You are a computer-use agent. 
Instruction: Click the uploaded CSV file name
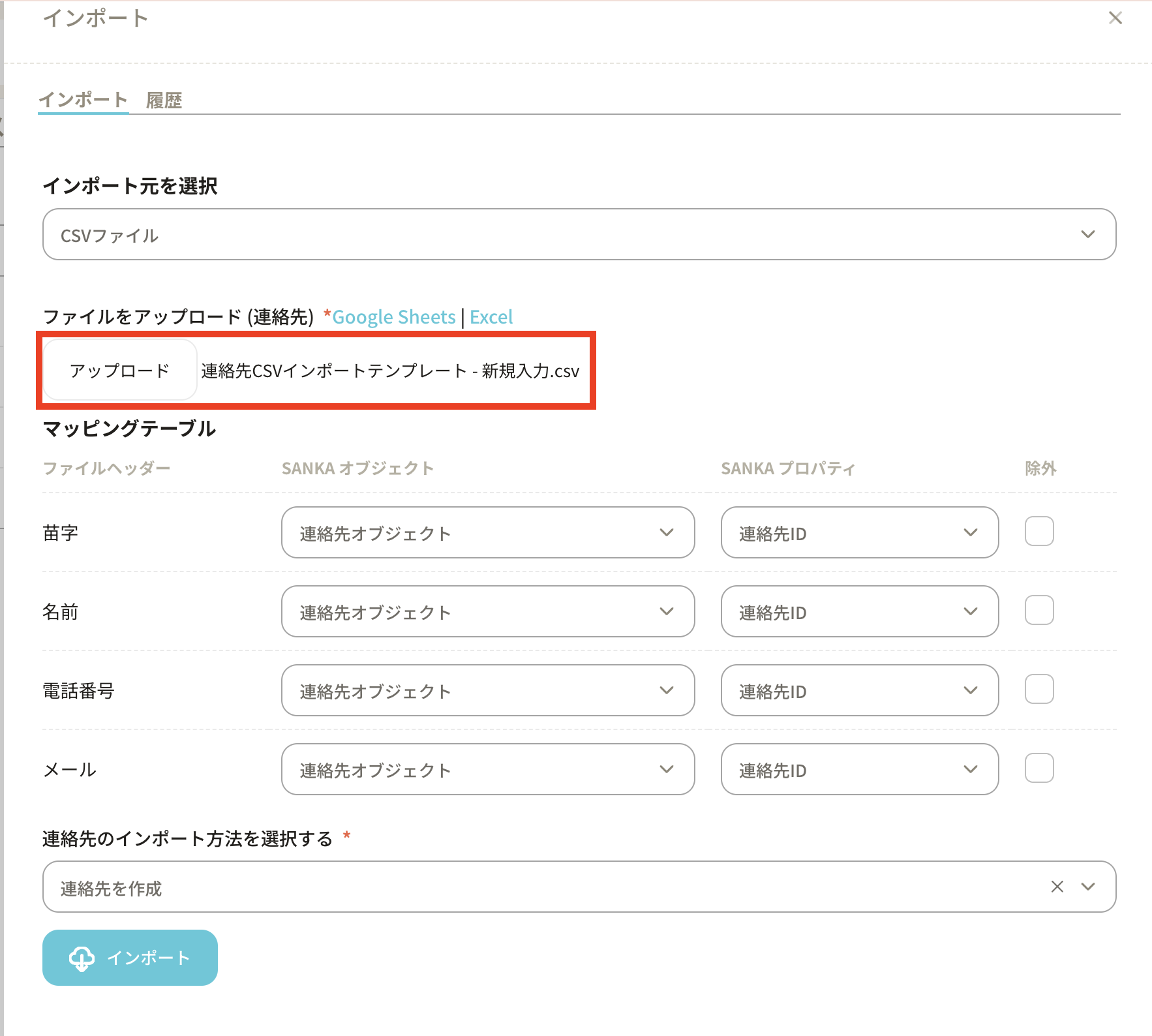click(390, 371)
